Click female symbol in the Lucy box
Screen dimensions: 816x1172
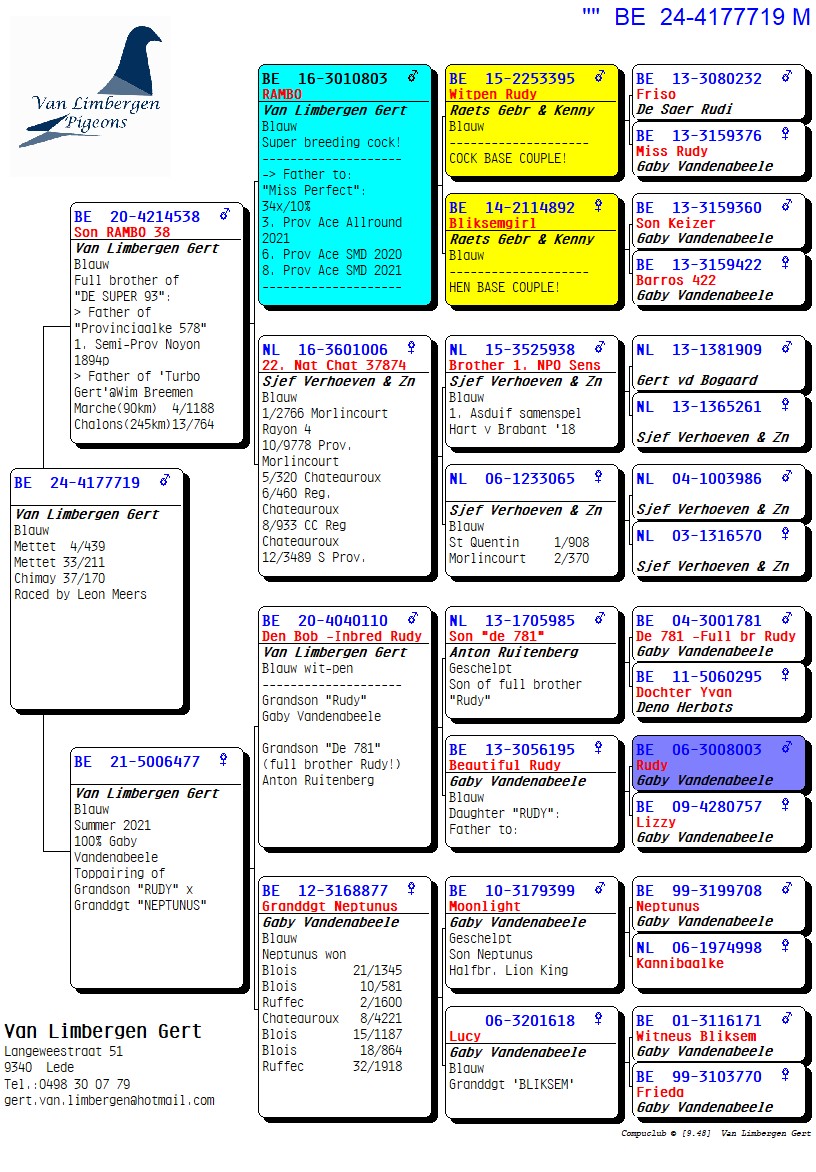point(599,1019)
